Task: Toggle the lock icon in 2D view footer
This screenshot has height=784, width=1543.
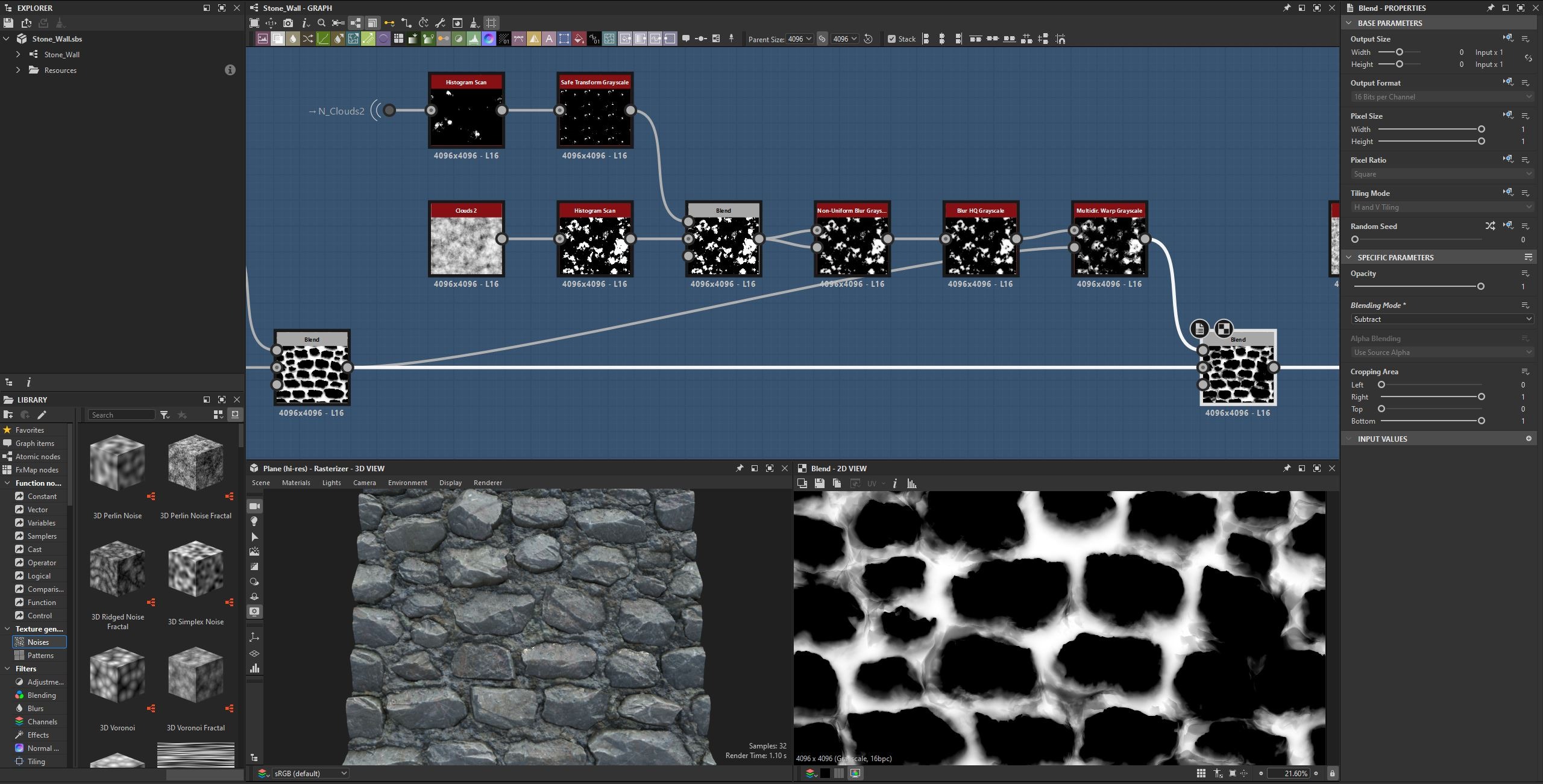Action: [x=1332, y=773]
